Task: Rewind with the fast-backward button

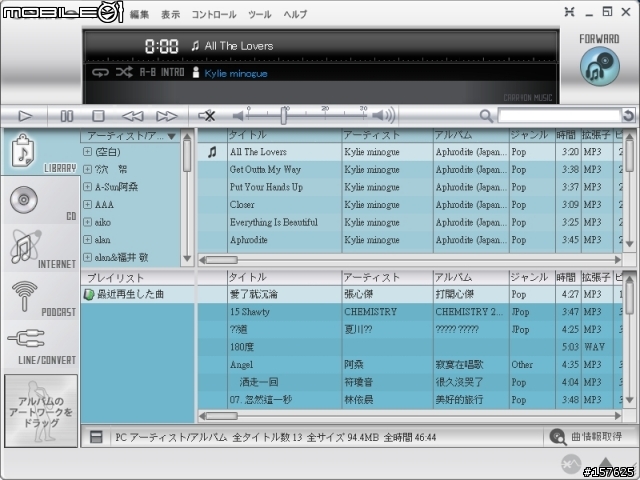Action: [x=133, y=116]
